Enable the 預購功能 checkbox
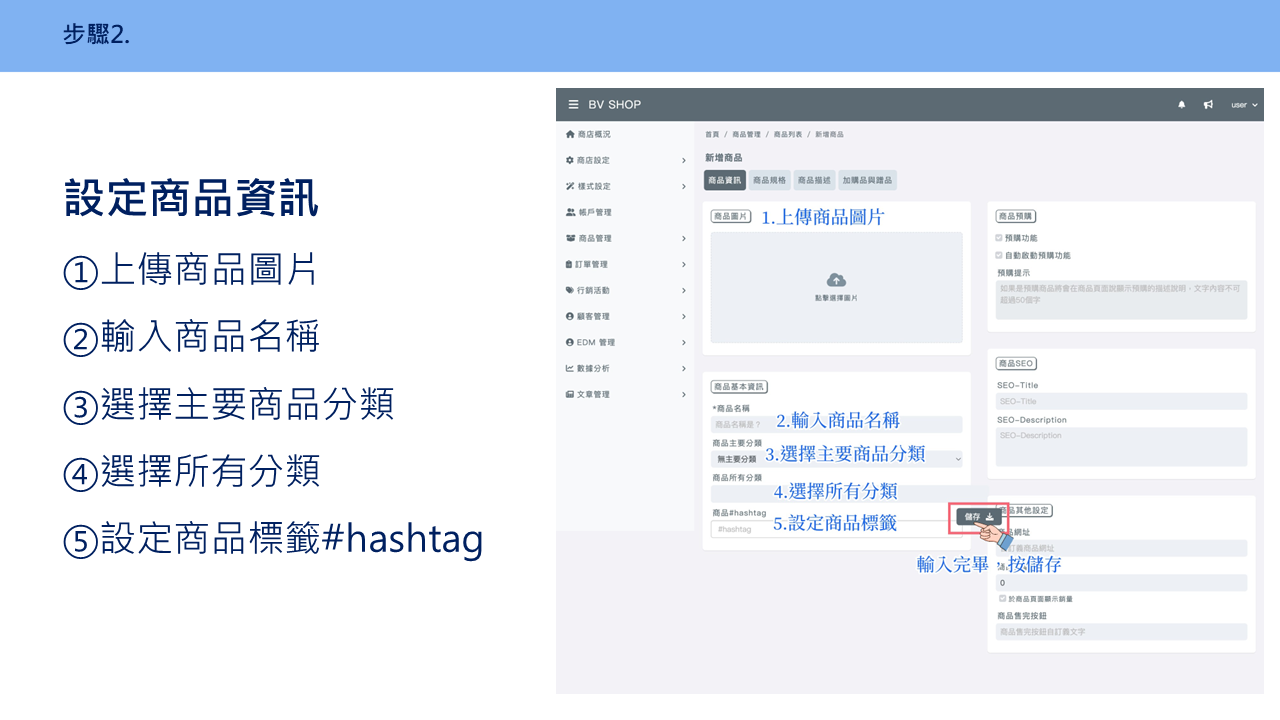 (999, 238)
